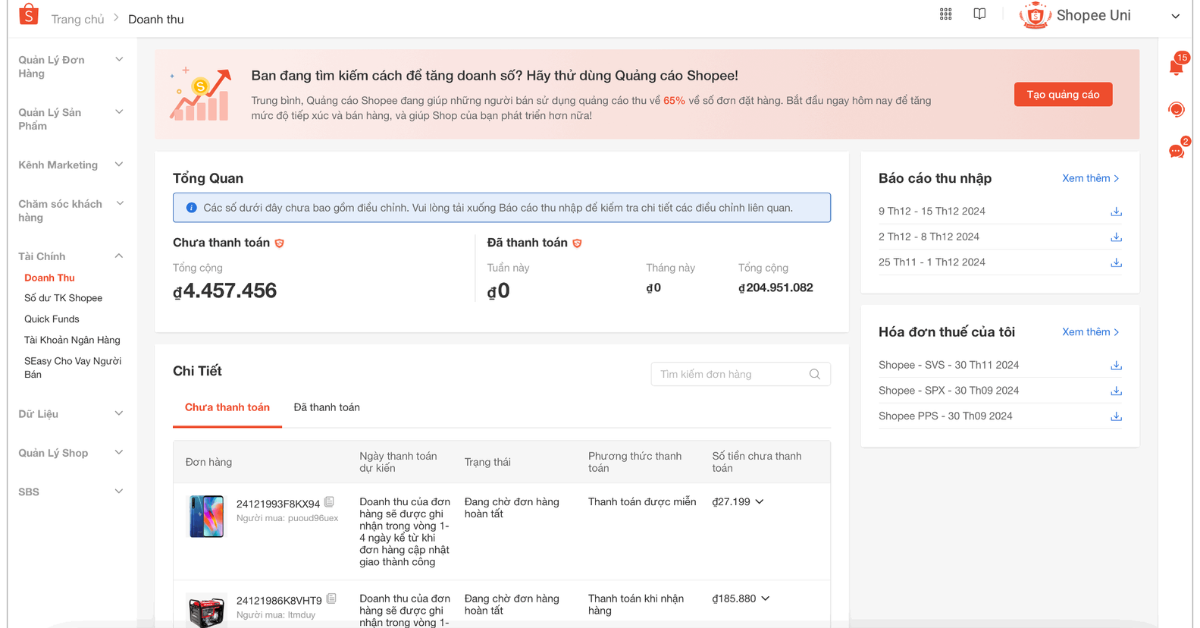Click the Tạo quảng cáo button
Image resolution: width=1200 pixels, height=628 pixels.
(x=1062, y=94)
